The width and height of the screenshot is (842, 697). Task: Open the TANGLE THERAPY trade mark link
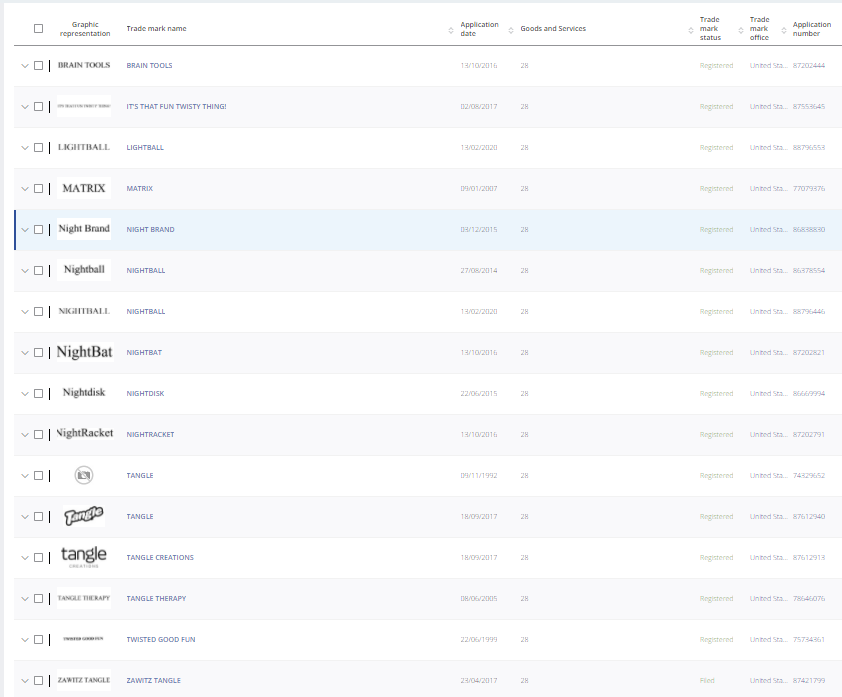pos(156,598)
